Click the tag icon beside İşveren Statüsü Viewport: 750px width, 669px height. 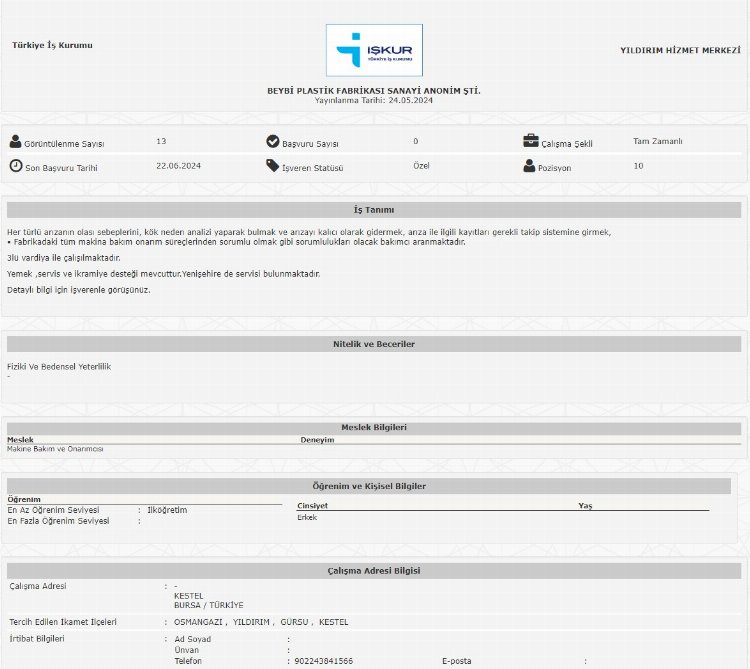coord(273,166)
